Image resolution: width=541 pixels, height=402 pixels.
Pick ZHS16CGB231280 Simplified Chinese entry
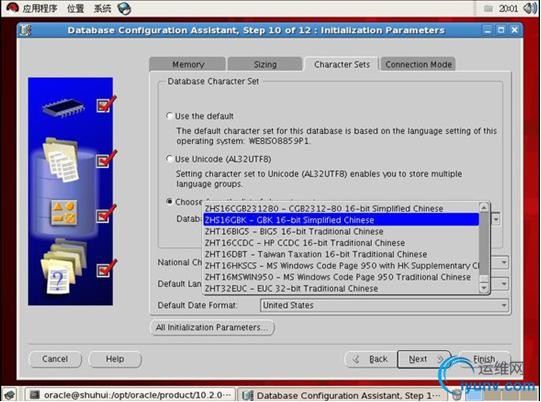coord(341,208)
